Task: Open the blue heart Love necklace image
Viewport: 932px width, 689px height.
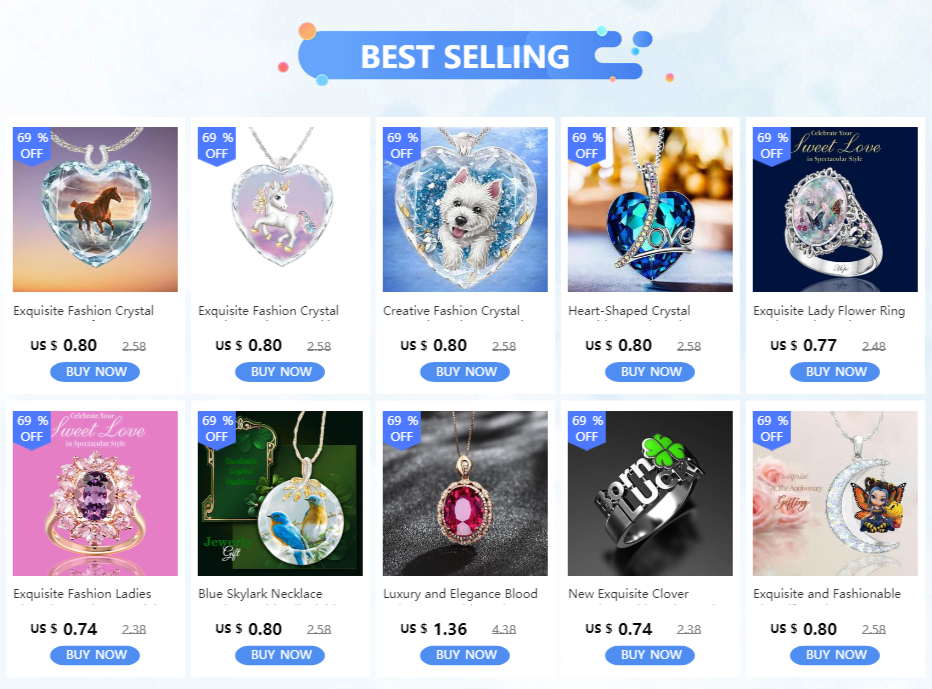Action: tap(650, 209)
